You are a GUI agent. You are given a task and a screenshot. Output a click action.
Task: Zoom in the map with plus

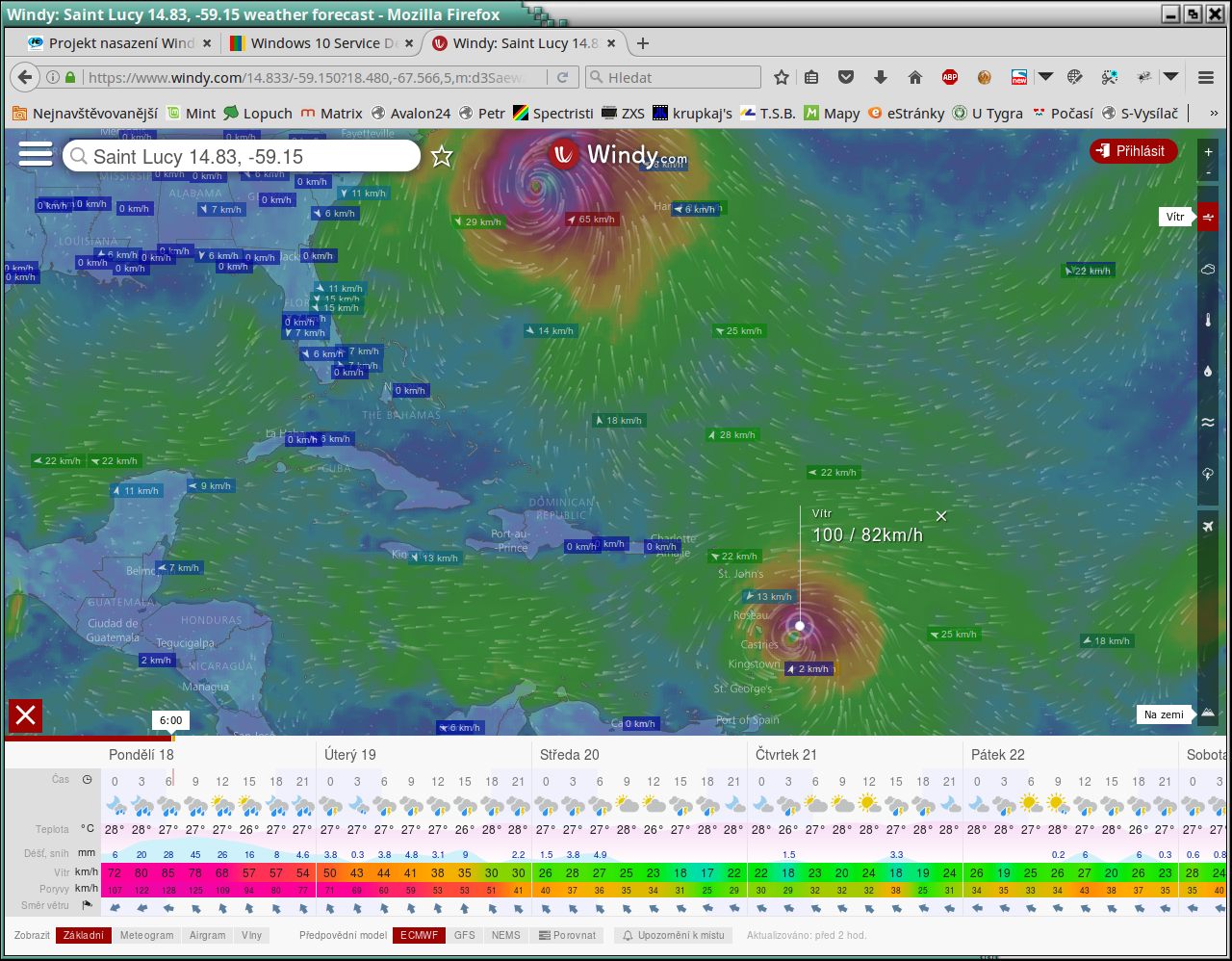coord(1209,152)
